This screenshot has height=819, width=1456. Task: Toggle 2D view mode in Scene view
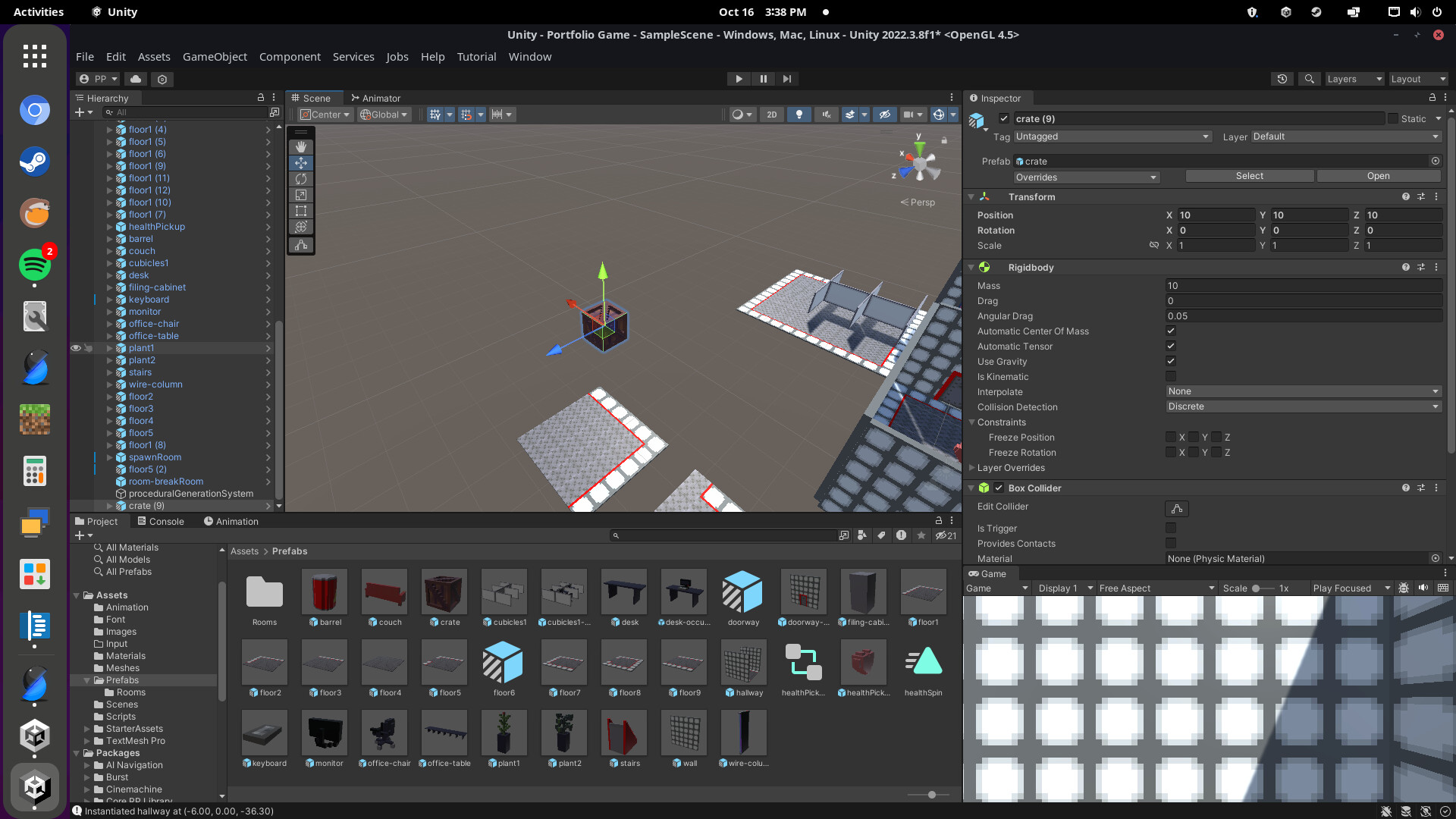tap(772, 115)
